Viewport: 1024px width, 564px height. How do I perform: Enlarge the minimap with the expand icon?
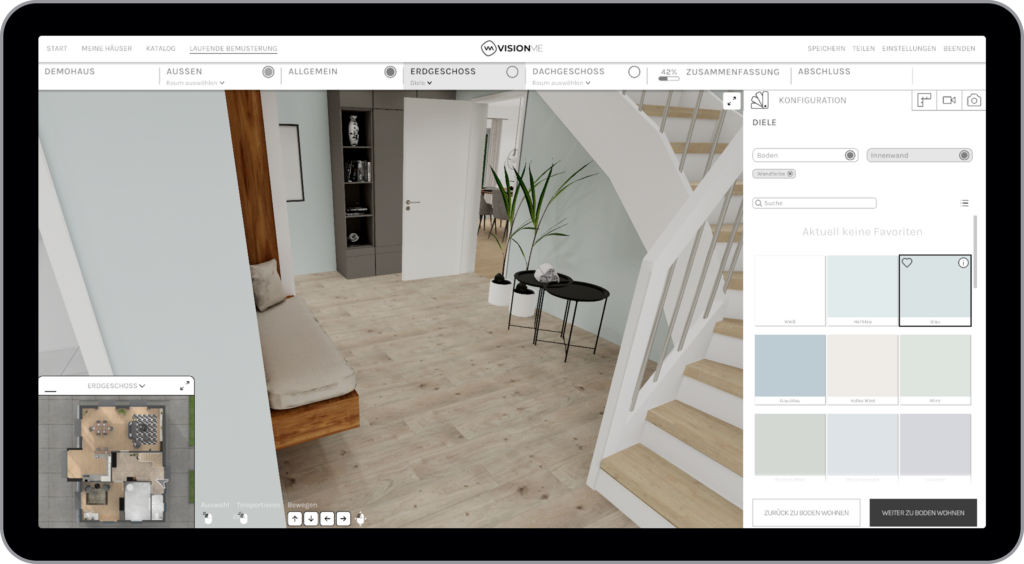point(184,385)
